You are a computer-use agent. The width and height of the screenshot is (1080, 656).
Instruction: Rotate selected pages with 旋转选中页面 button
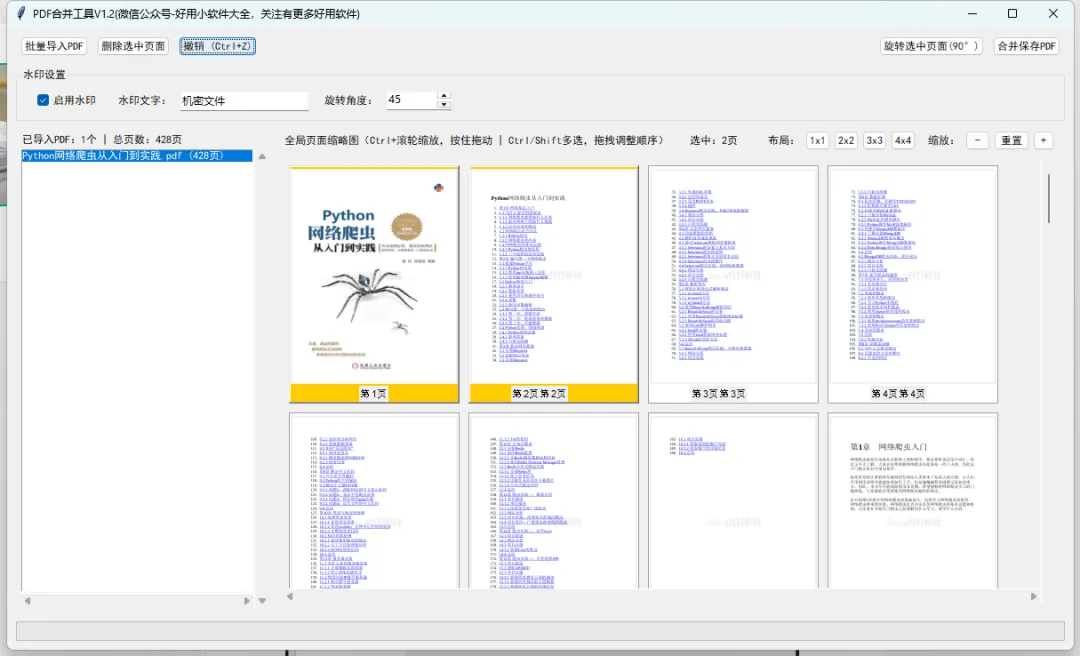click(931, 46)
